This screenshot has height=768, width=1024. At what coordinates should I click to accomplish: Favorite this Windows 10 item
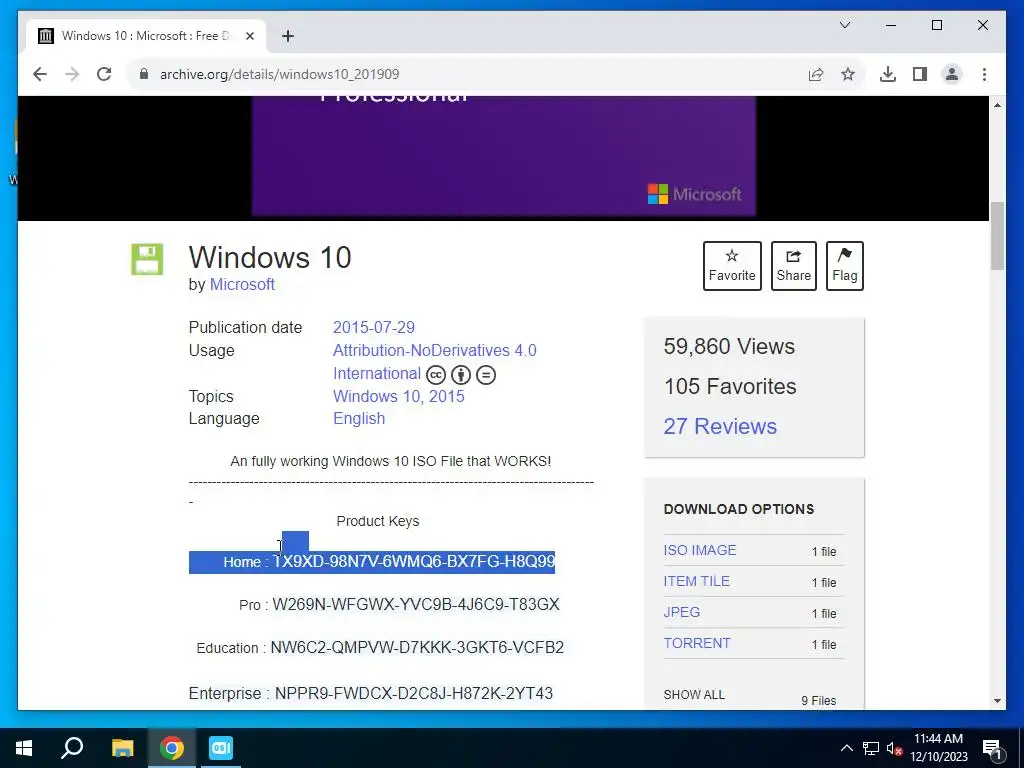coord(732,266)
